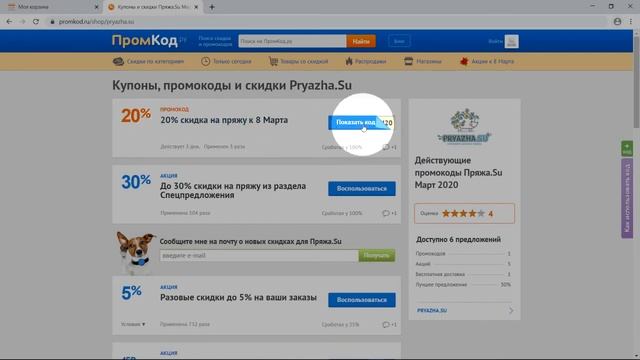Open Только сегодня menu item
640x360 pixels.
coord(232,62)
